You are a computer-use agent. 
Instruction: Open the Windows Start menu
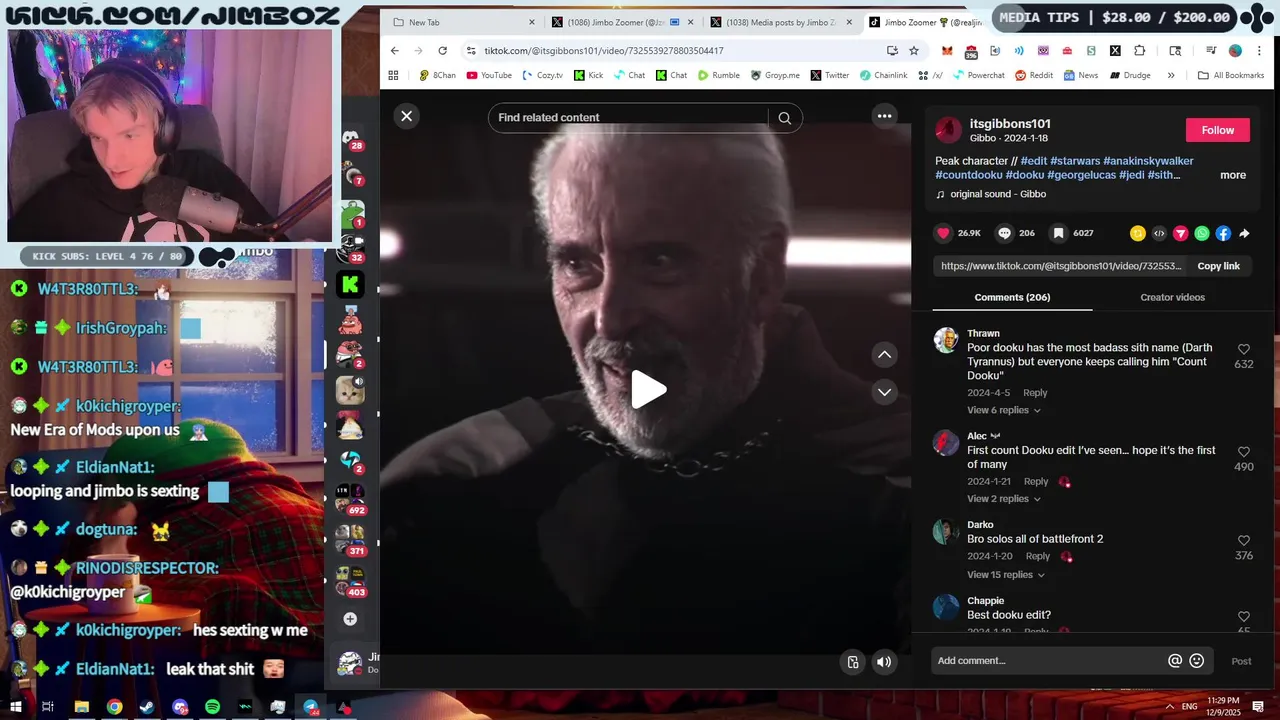click(15, 707)
